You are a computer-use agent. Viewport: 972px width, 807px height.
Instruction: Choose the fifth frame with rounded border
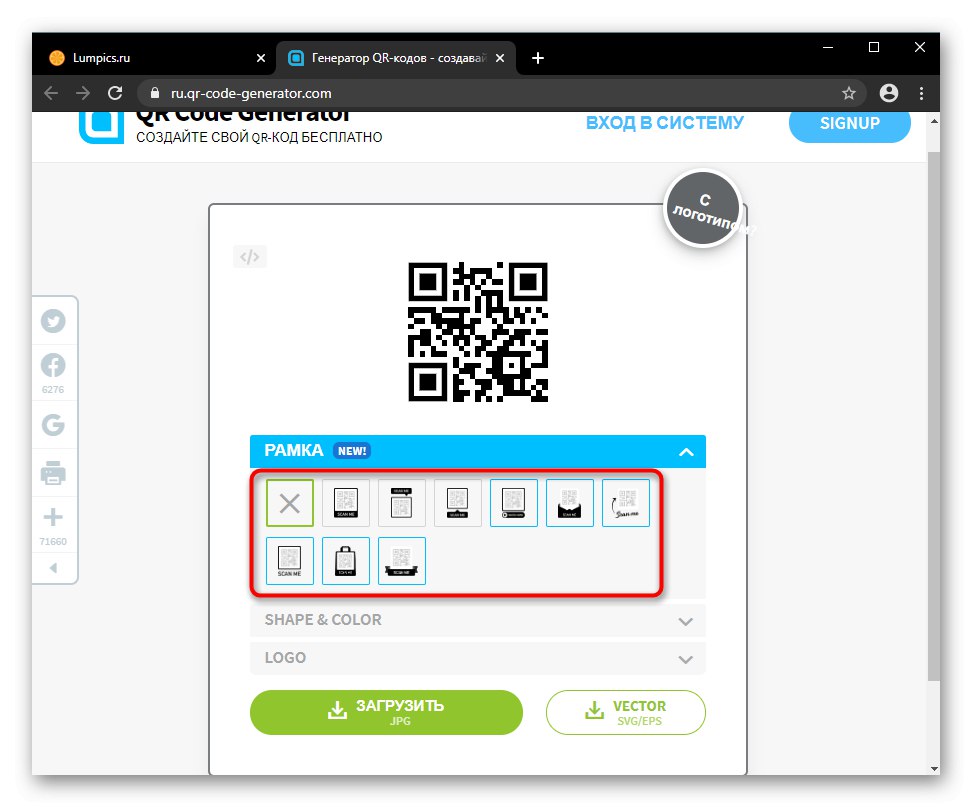[x=514, y=503]
